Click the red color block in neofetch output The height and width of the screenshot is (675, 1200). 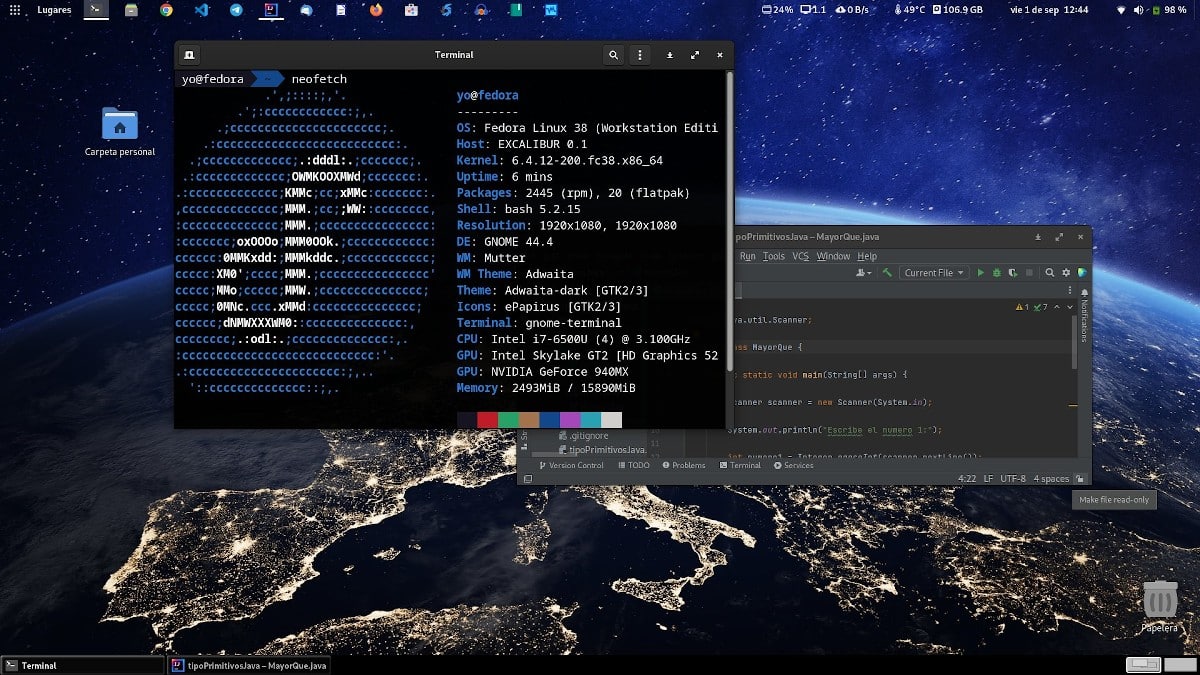[x=488, y=420]
